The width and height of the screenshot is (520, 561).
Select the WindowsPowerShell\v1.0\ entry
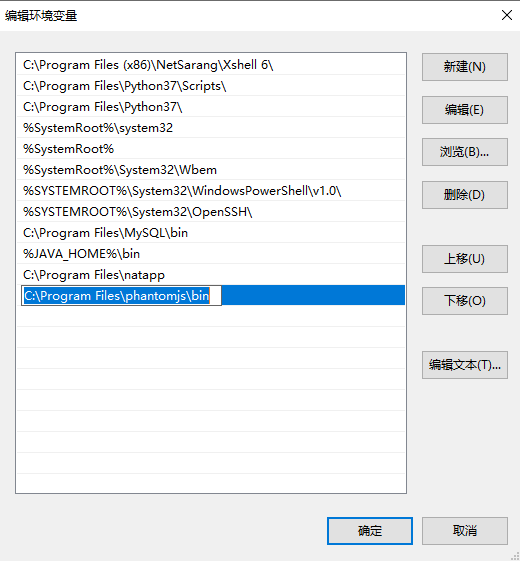tap(211, 191)
